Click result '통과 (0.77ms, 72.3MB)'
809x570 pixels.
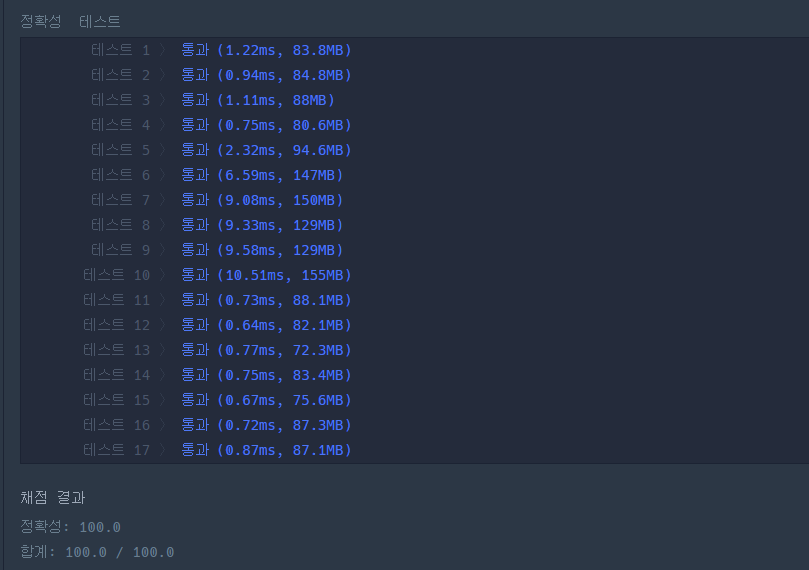(266, 350)
